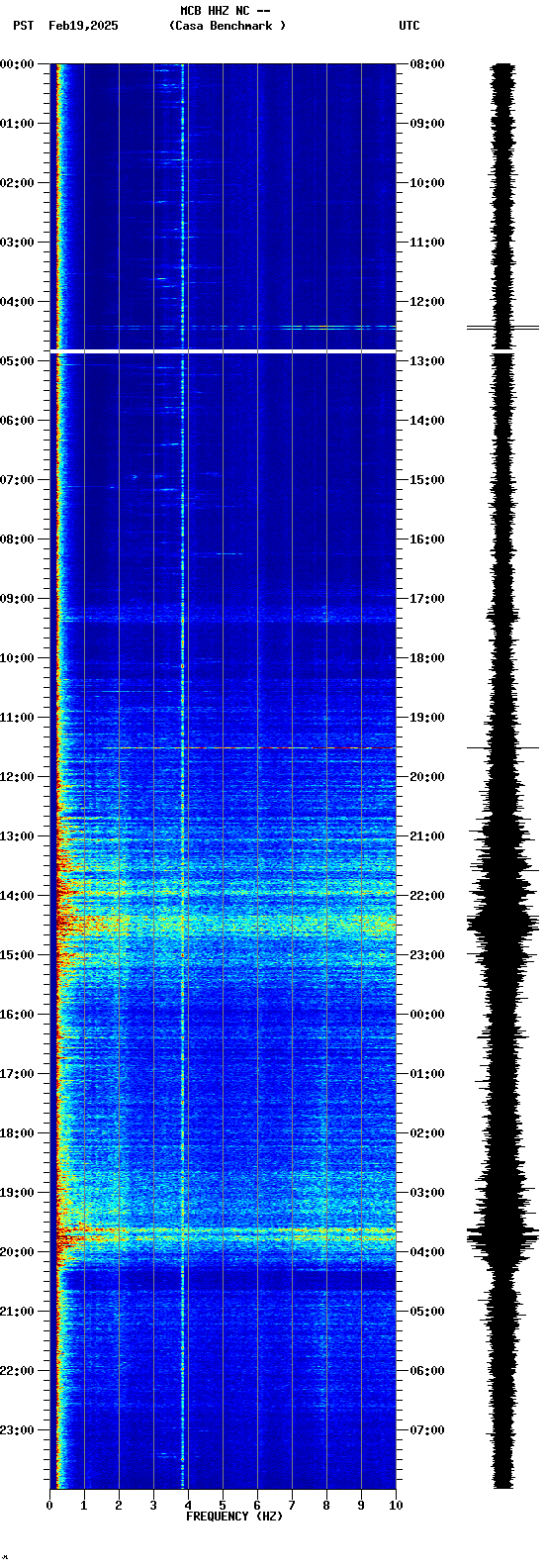Click the PST 09:00 time label
This screenshot has width=546, height=1568.
17,599
